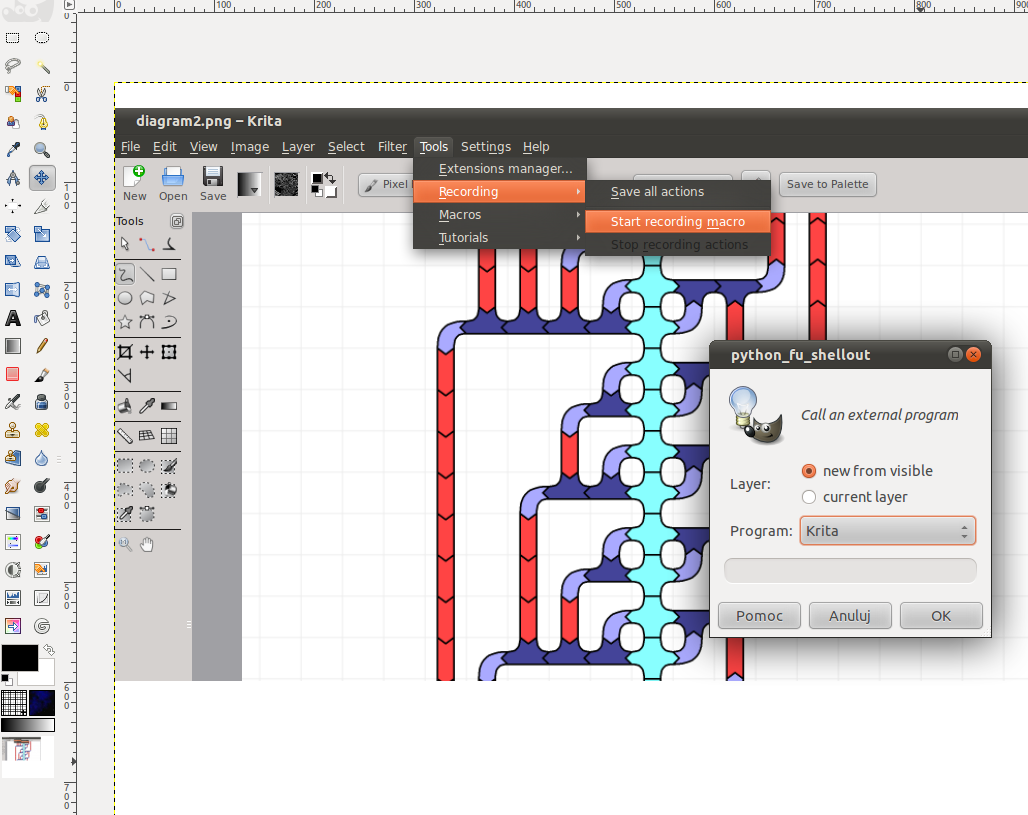The image size is (1028, 815).
Task: Activate the Fuzzy Select magic wand tool
Action: point(42,66)
